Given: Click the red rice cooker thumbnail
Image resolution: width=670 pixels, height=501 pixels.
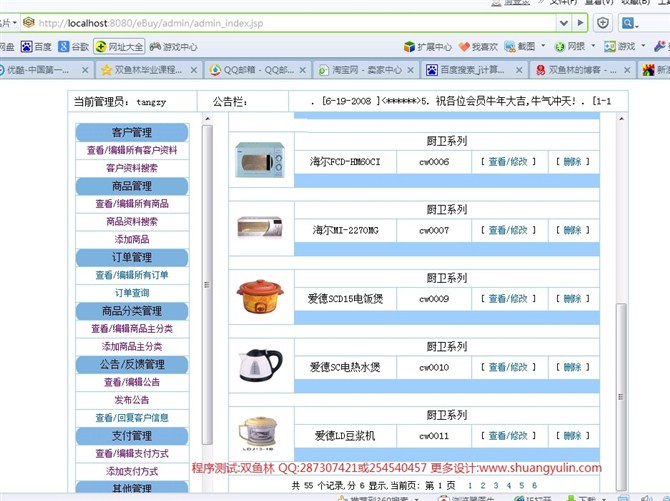Looking at the screenshot, I should tap(260, 296).
